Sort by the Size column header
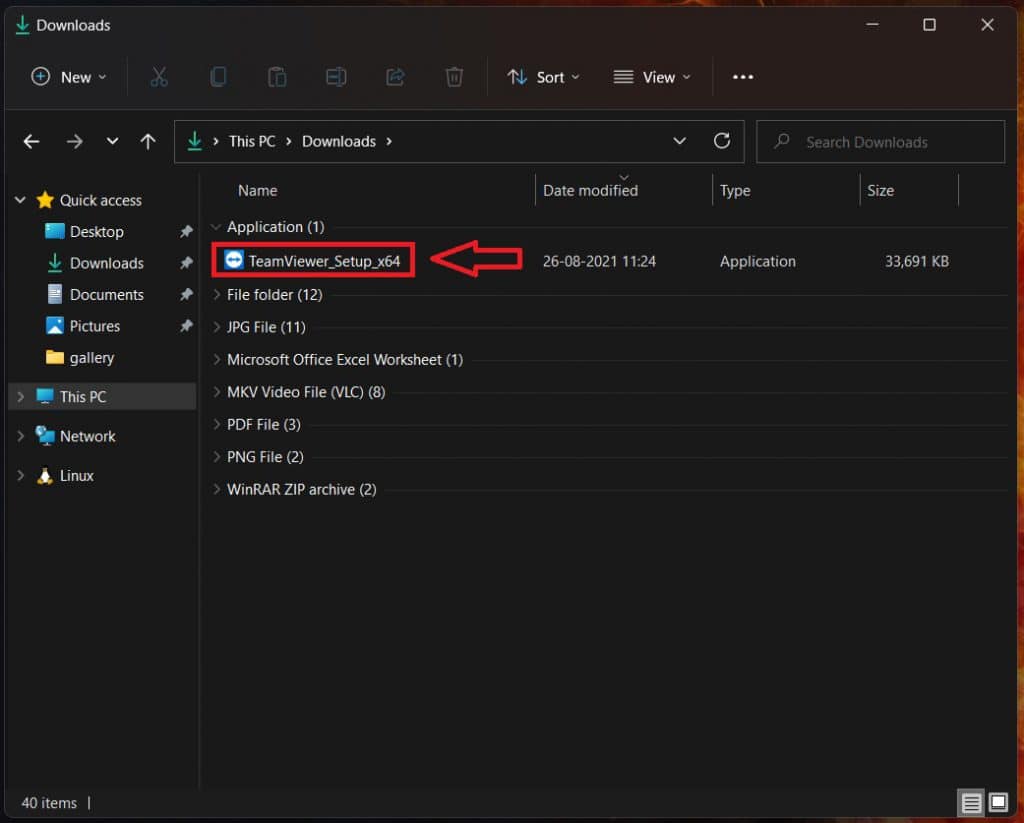This screenshot has height=823, width=1024. click(x=880, y=190)
